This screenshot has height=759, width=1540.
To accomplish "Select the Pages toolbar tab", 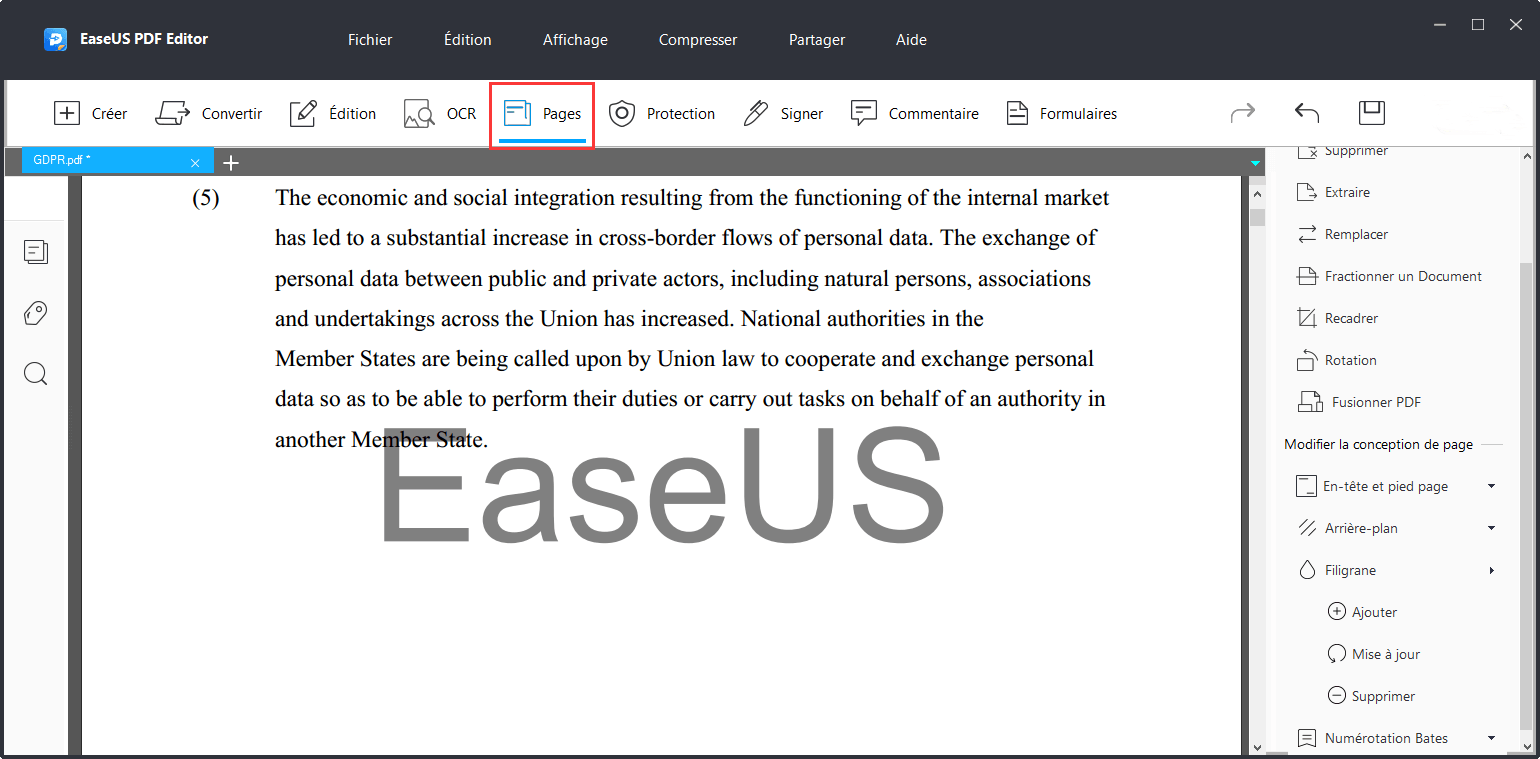I will (542, 114).
